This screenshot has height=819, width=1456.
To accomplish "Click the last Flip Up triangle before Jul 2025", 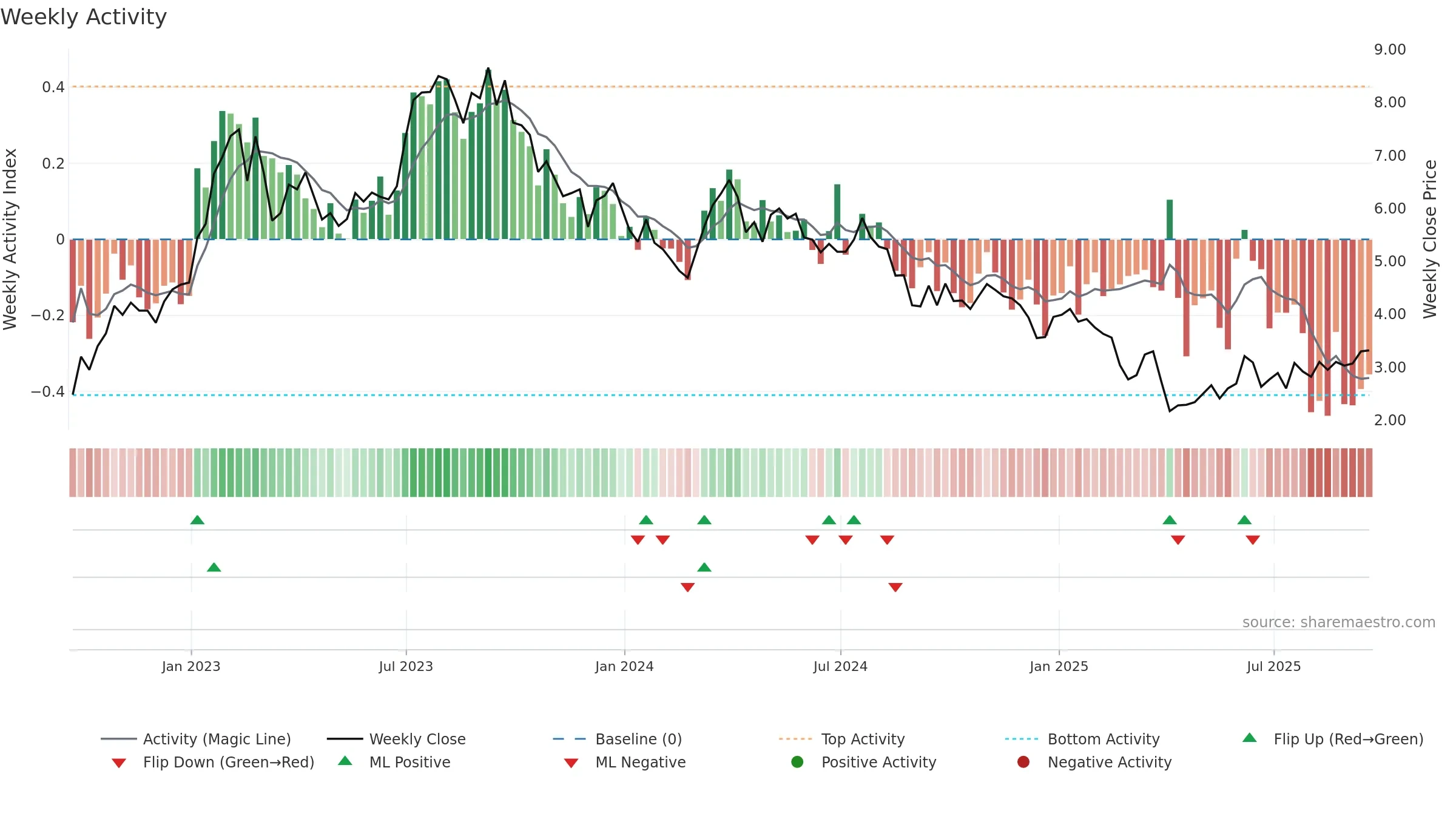I will pos(1244,520).
